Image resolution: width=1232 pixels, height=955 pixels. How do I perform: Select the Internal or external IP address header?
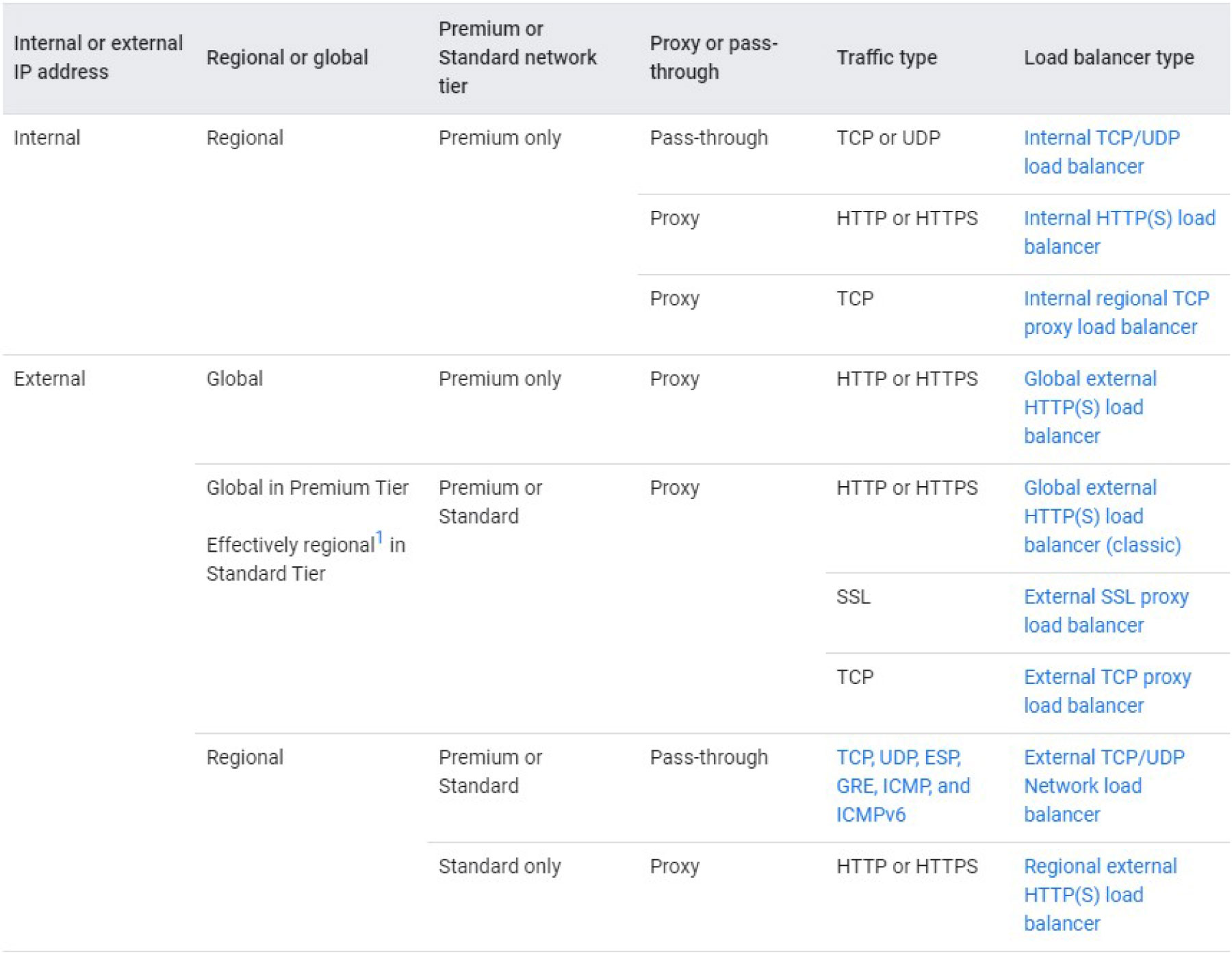98,58
